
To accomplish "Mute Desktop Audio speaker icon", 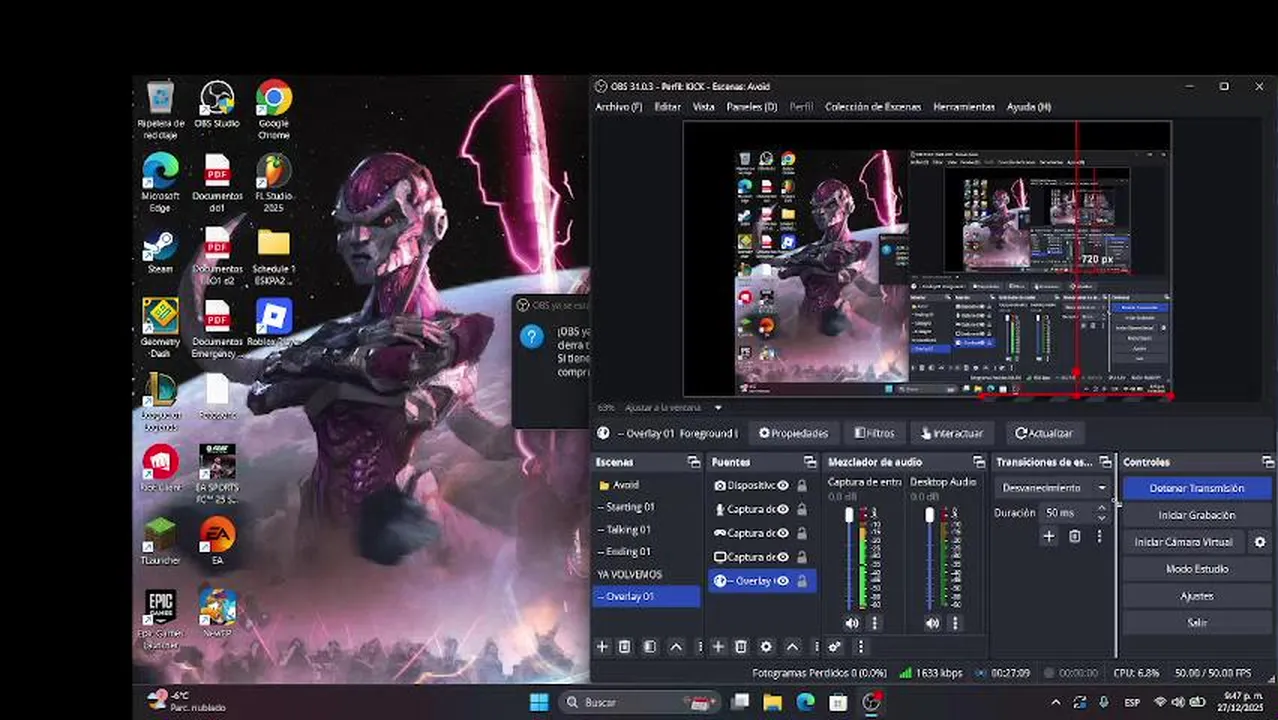I will pyautogui.click(x=932, y=623).
